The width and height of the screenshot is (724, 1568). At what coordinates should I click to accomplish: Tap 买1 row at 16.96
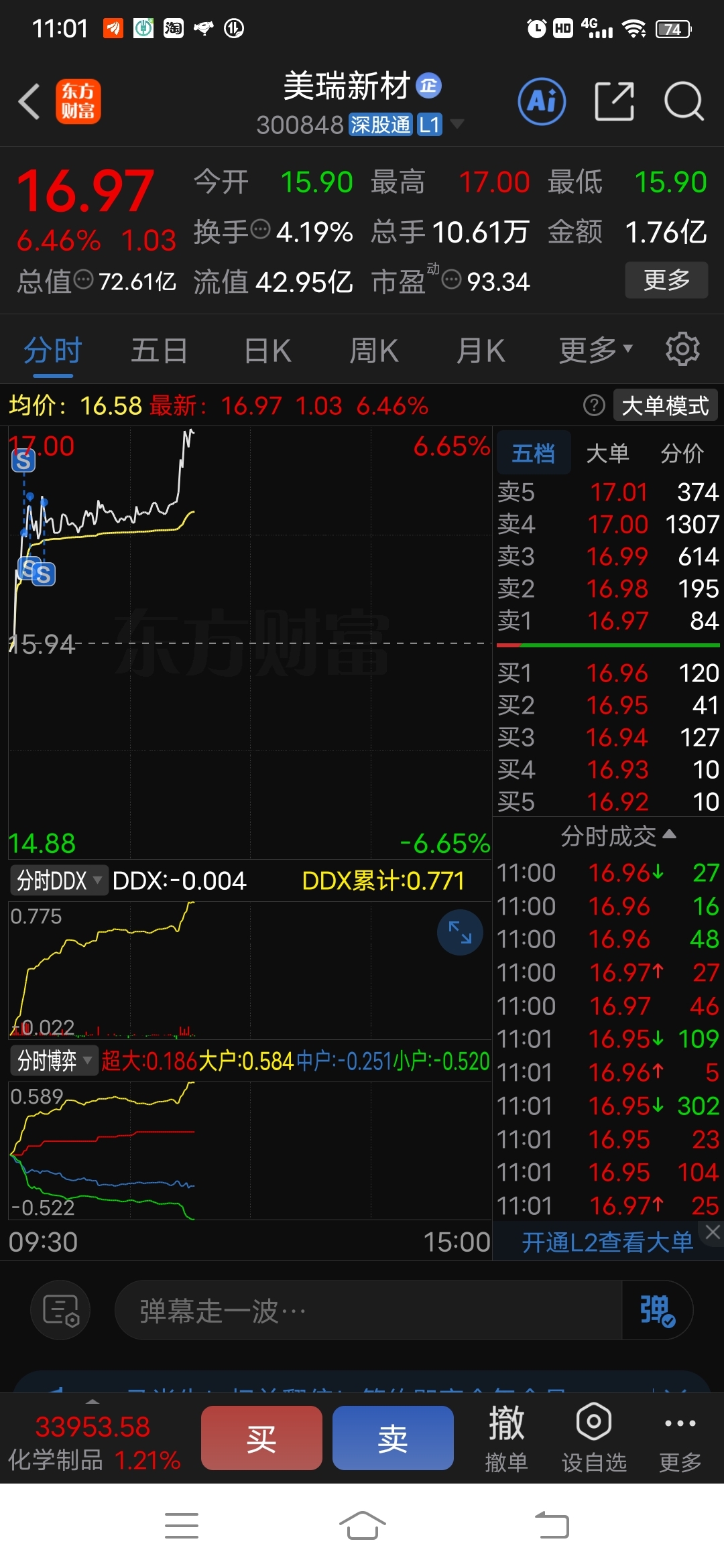point(608,673)
